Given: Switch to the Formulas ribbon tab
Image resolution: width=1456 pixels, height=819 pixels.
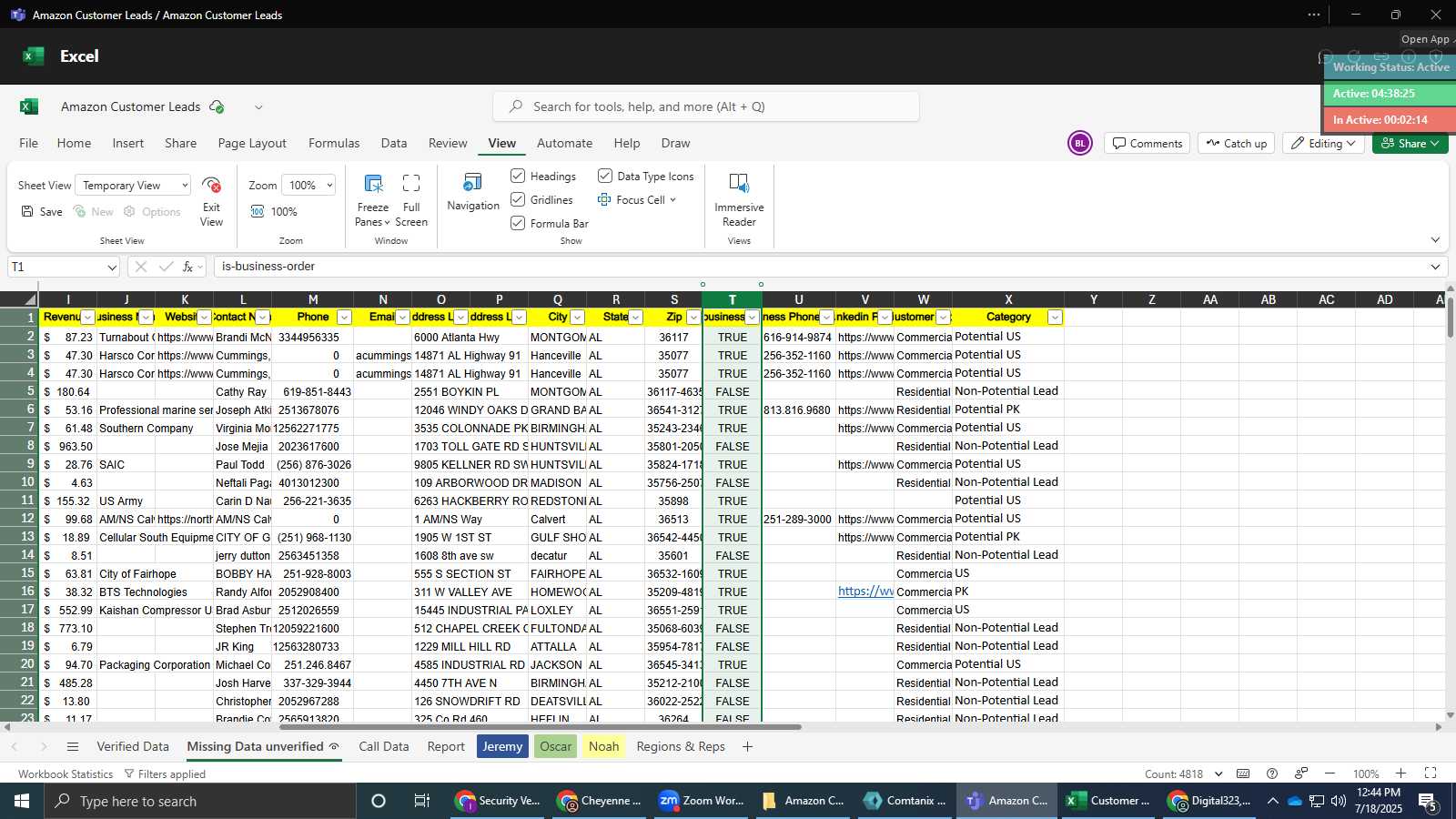Looking at the screenshot, I should [x=334, y=143].
